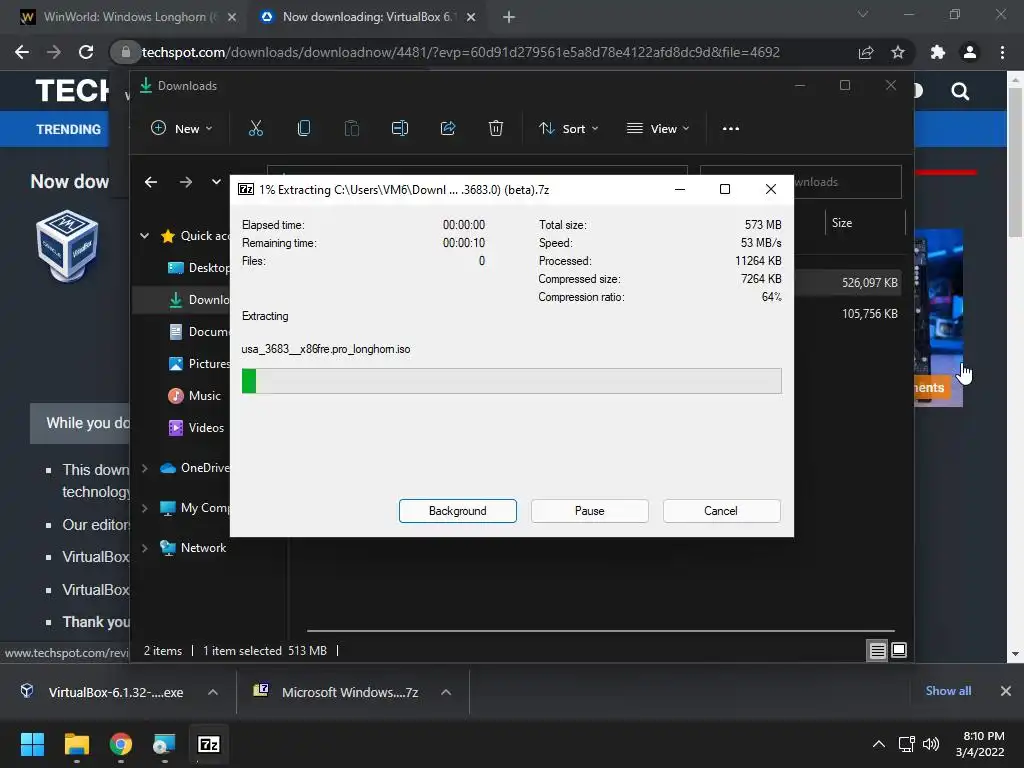
Task: Click the Explorer horizontal scrollbar
Action: pyautogui.click(x=600, y=631)
